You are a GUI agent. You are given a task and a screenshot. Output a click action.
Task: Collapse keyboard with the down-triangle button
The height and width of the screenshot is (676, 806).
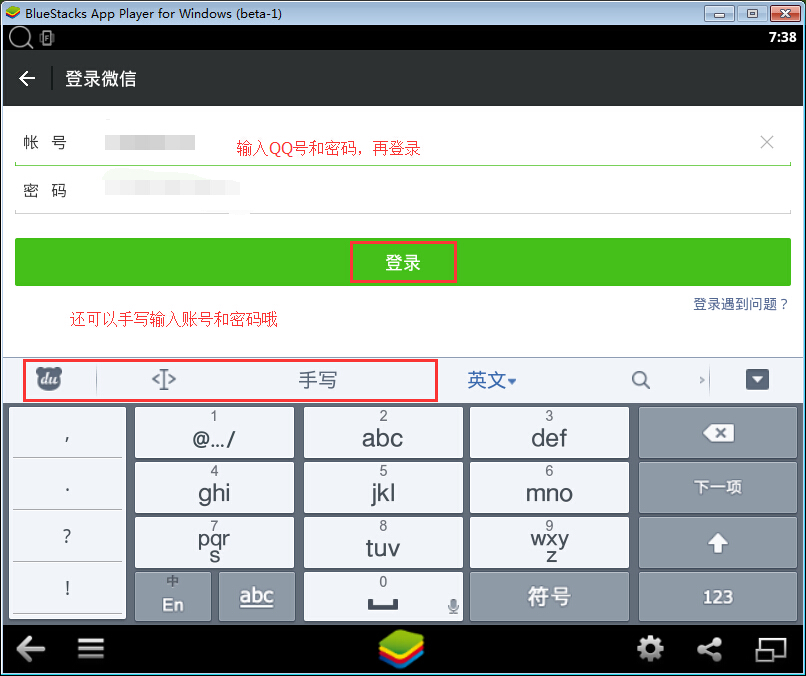(x=757, y=379)
